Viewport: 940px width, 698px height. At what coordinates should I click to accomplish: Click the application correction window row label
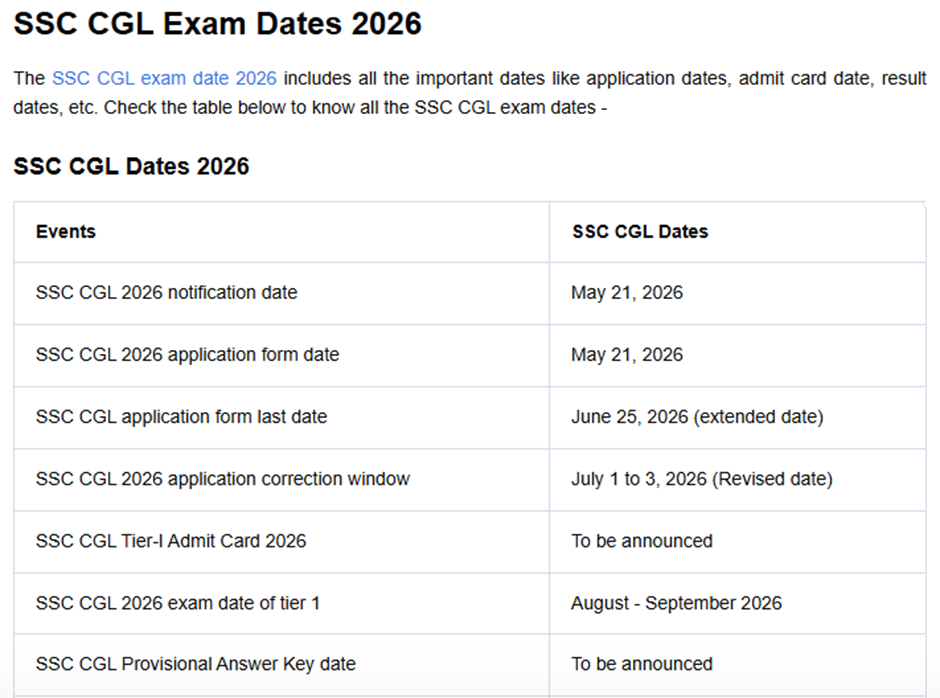(222, 479)
